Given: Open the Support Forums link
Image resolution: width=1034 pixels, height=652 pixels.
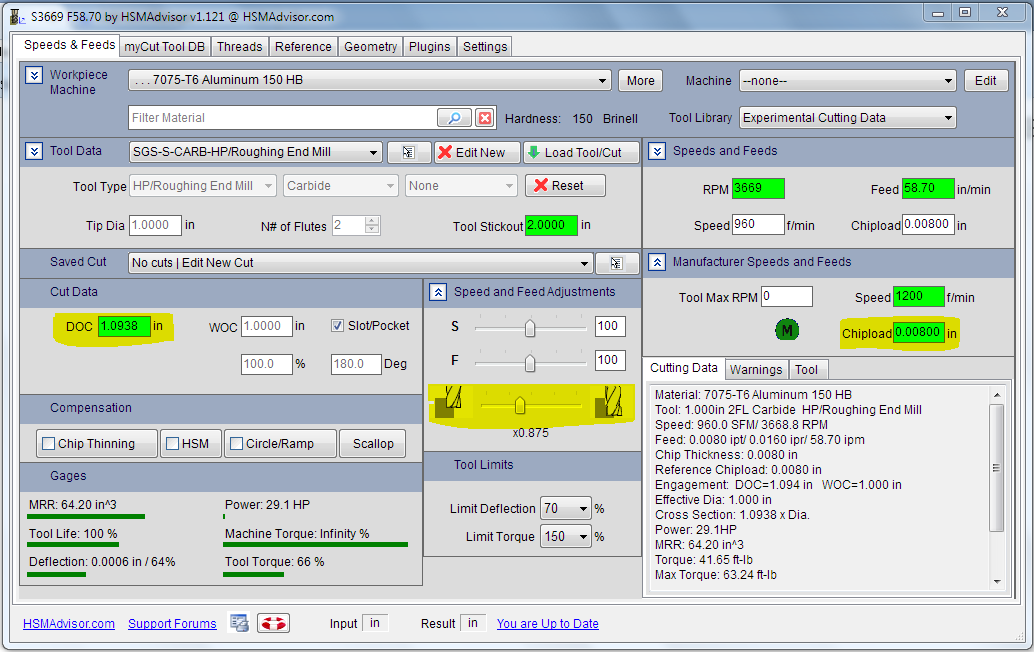Looking at the screenshot, I should pos(172,624).
